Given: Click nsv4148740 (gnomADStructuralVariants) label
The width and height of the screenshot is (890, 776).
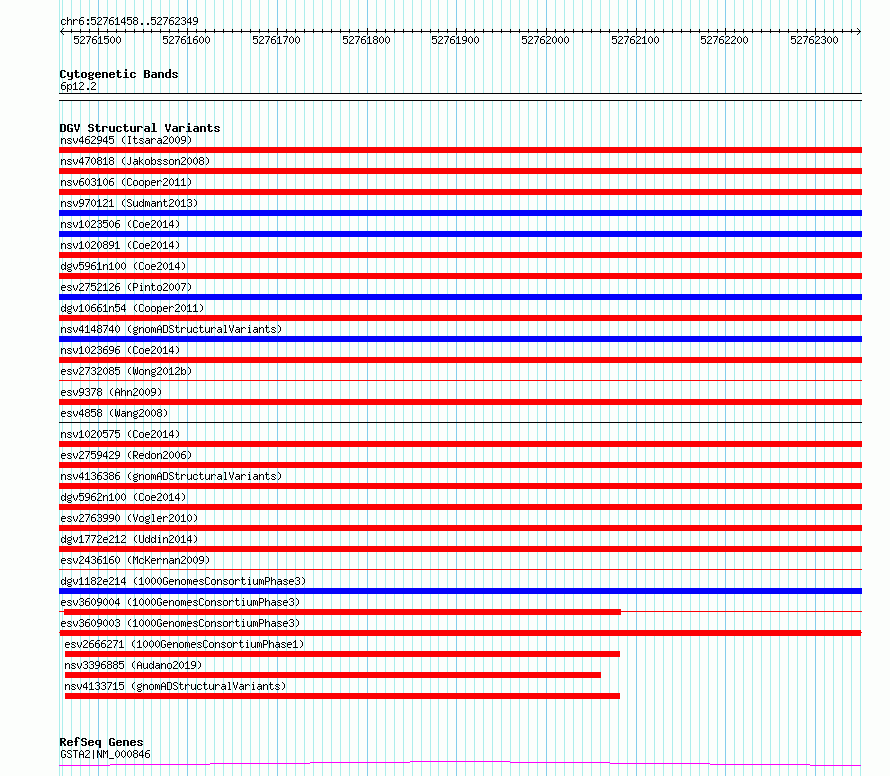Looking at the screenshot, I should coord(171,329).
